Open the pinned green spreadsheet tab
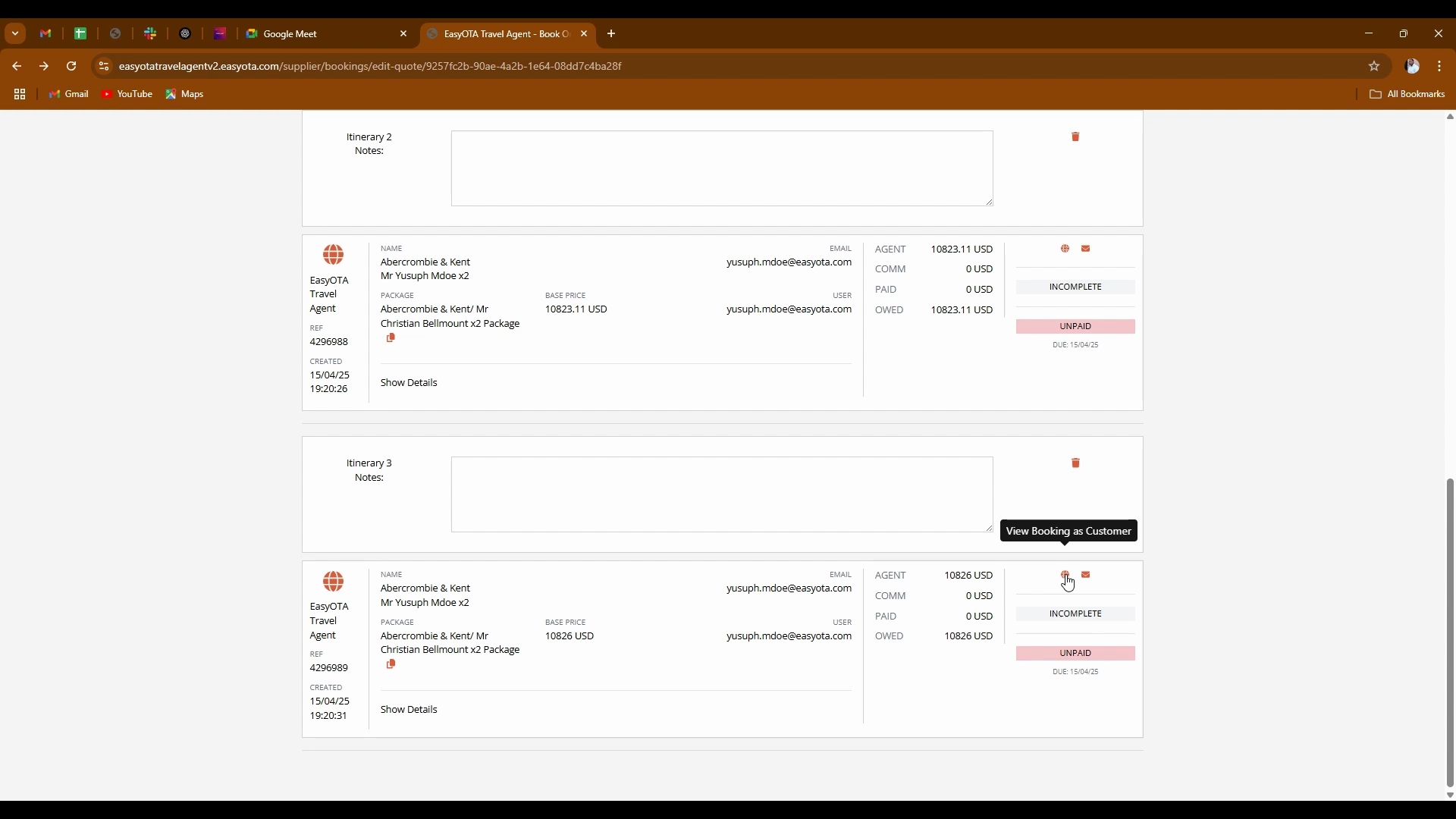This screenshot has width=1456, height=819. click(x=80, y=33)
